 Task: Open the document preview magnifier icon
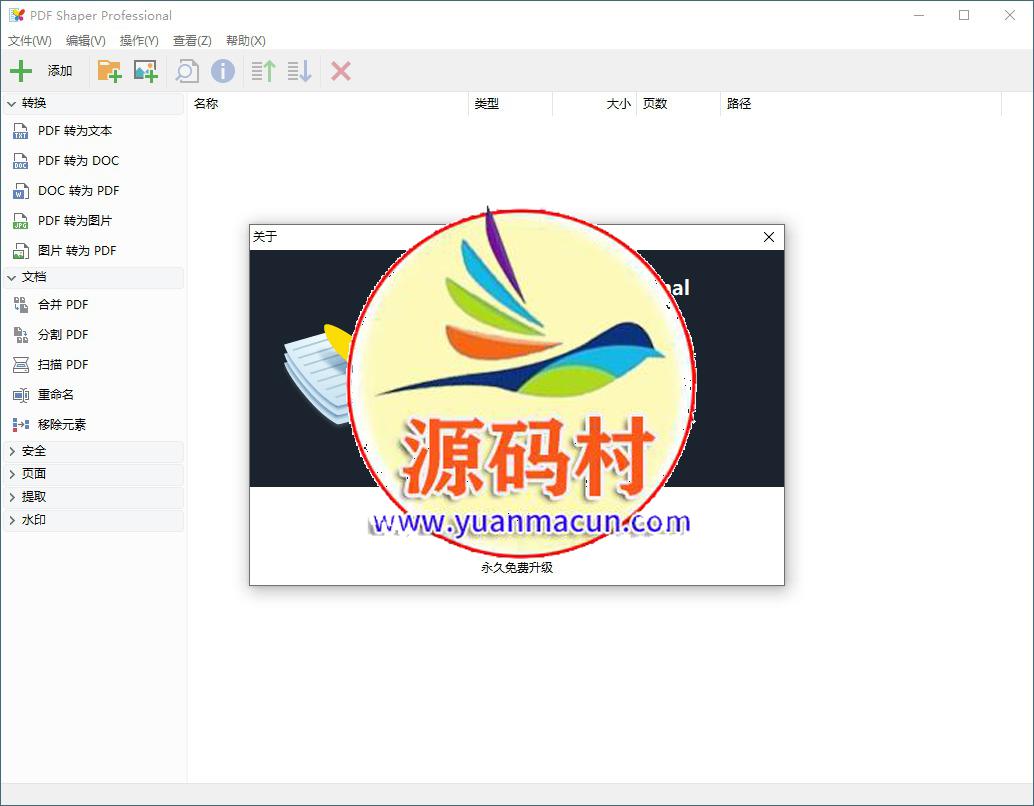coord(186,70)
